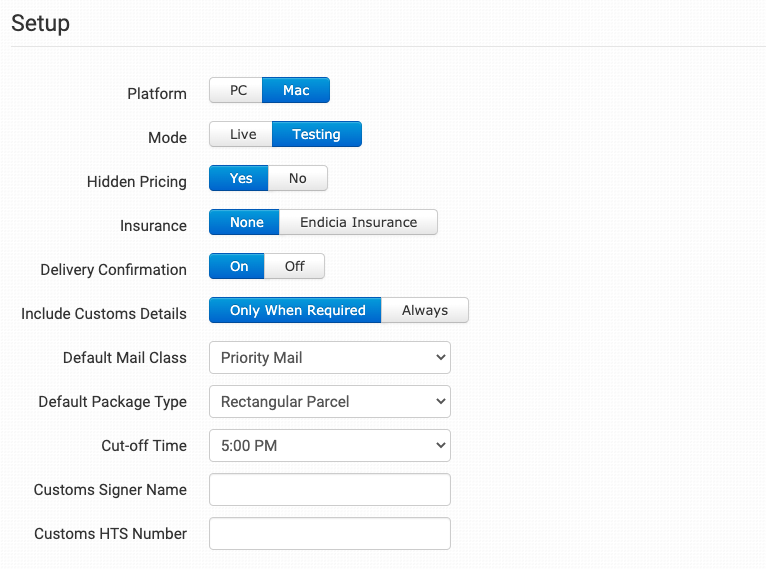Expand the Default Package Type dropdown

[x=330, y=402]
